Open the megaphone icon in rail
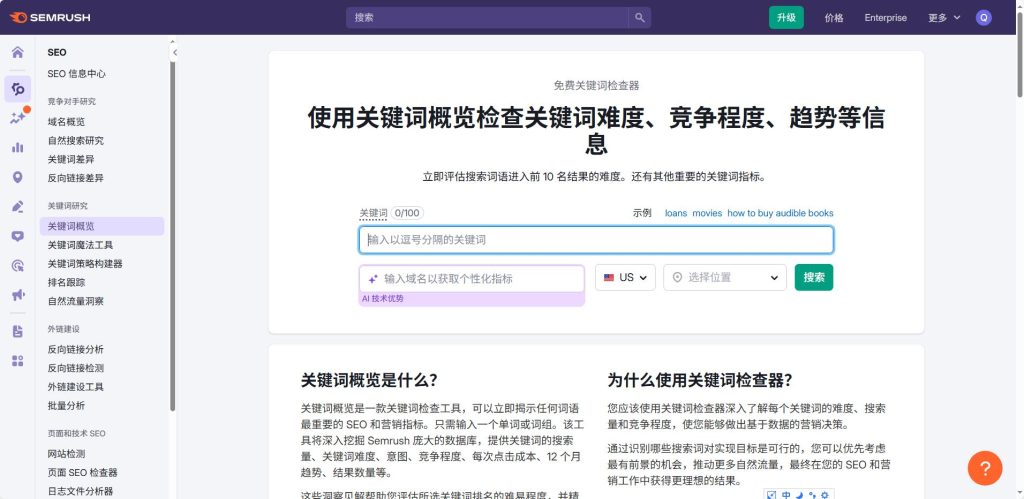1024x499 pixels. coord(18,295)
